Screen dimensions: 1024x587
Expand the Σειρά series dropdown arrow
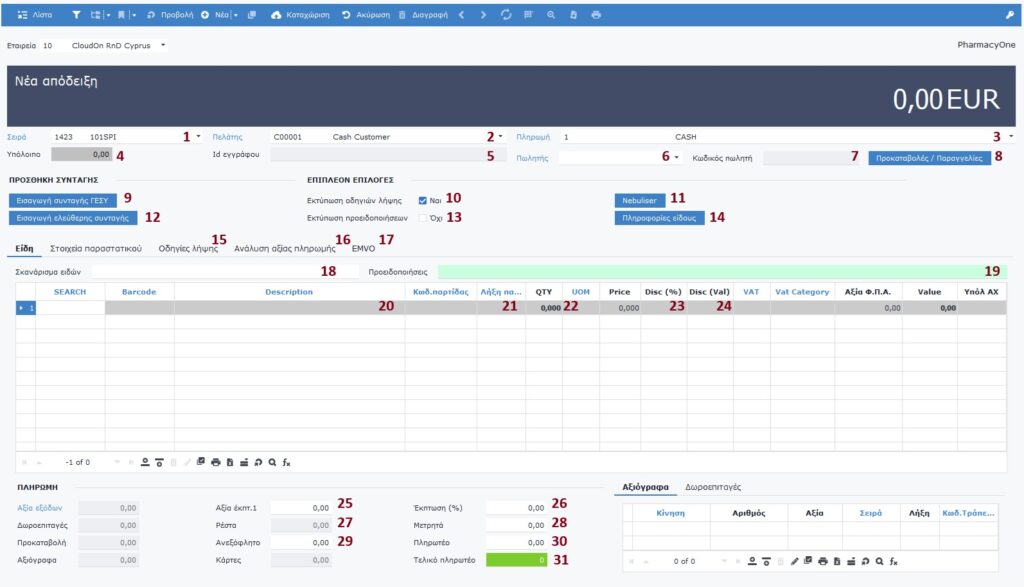tap(198, 137)
